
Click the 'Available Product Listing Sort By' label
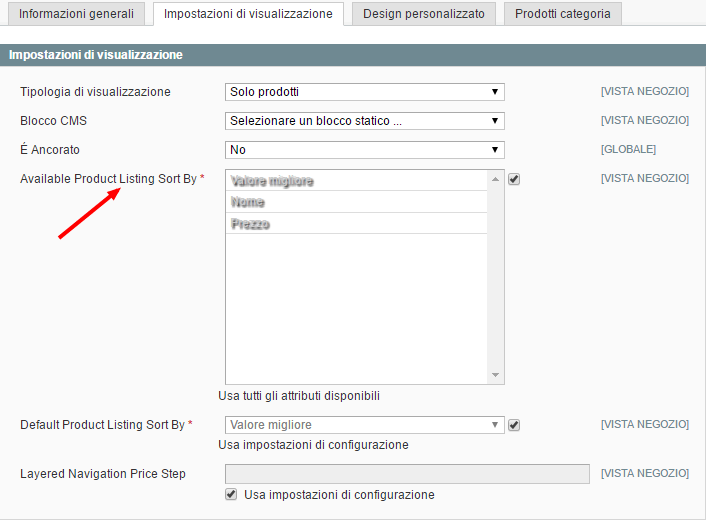click(x=108, y=179)
